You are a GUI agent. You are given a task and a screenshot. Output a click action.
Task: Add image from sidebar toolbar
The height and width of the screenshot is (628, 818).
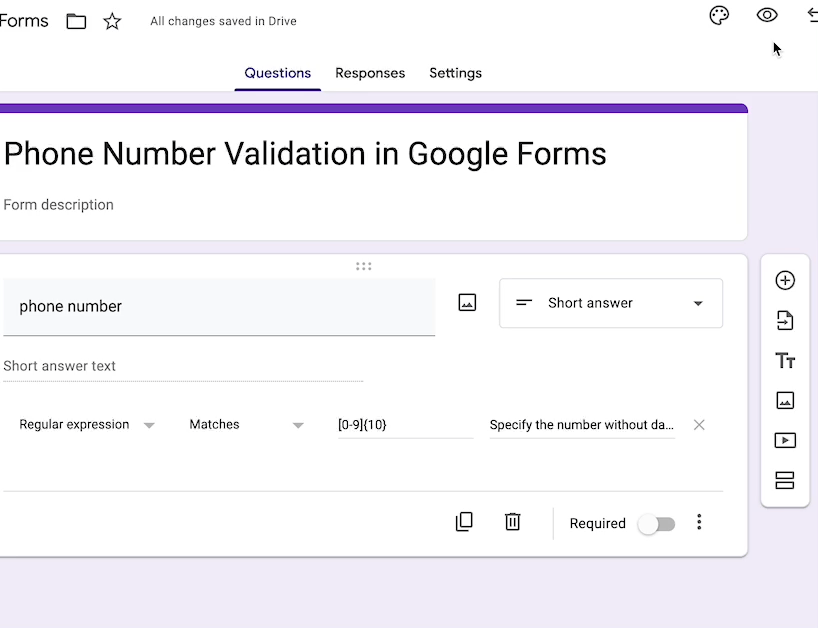click(x=785, y=401)
